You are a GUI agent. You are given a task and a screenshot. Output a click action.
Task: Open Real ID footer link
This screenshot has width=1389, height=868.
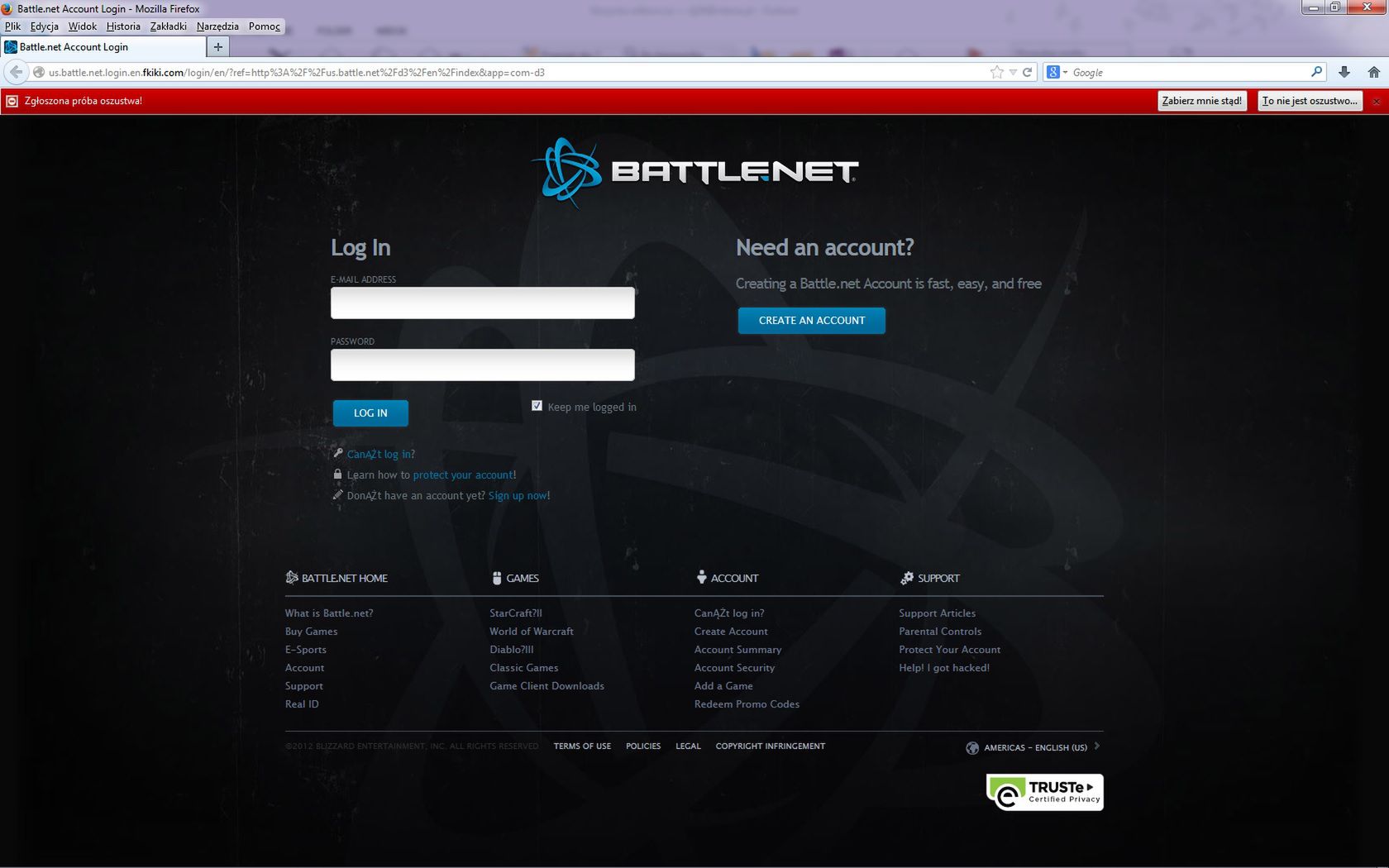point(302,704)
